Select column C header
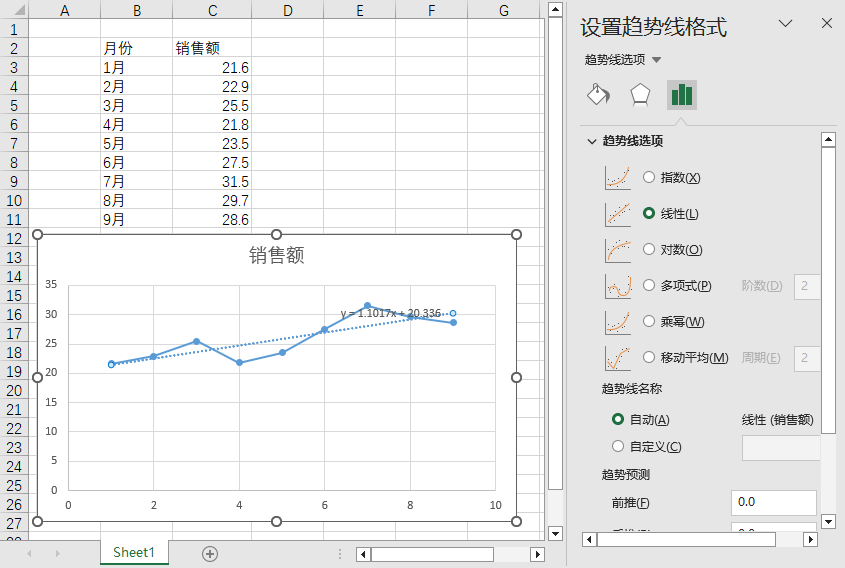The width and height of the screenshot is (845, 568). coord(212,10)
